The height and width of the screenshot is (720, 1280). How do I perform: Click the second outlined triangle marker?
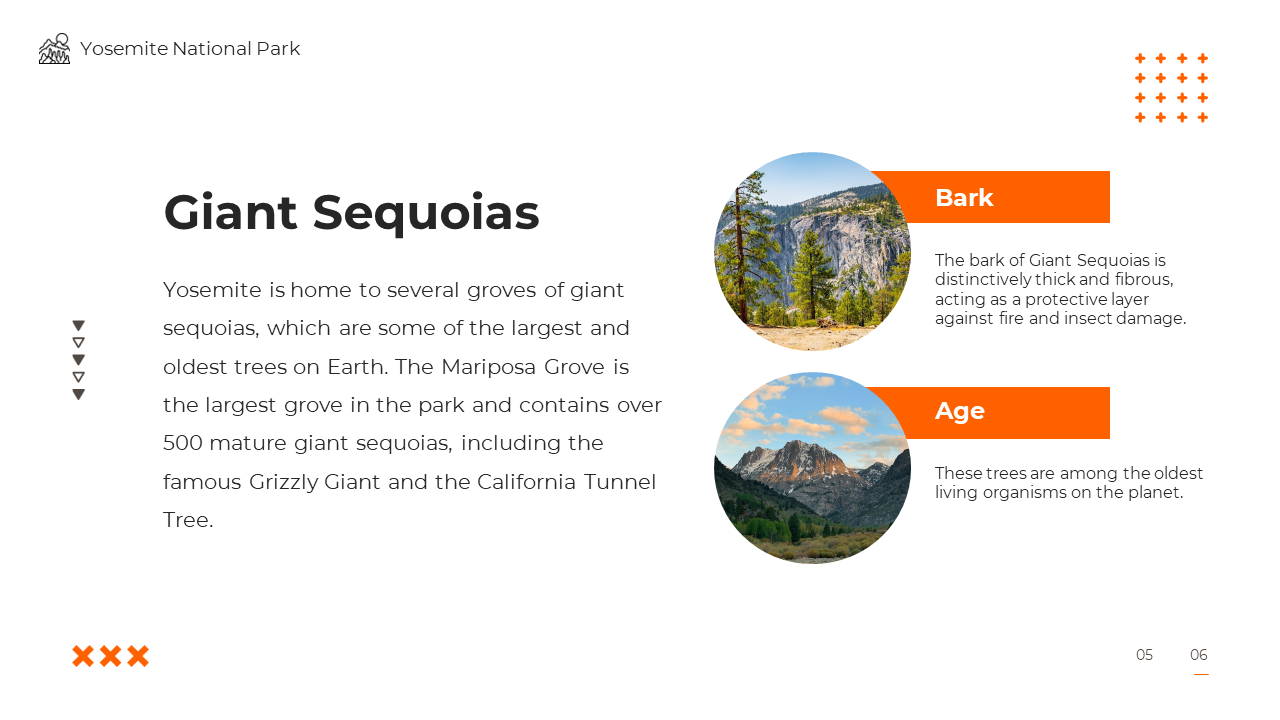pyautogui.click(x=78, y=342)
